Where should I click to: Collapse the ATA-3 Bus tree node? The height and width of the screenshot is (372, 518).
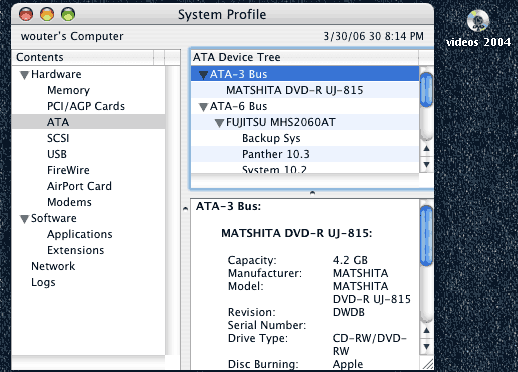pos(203,75)
